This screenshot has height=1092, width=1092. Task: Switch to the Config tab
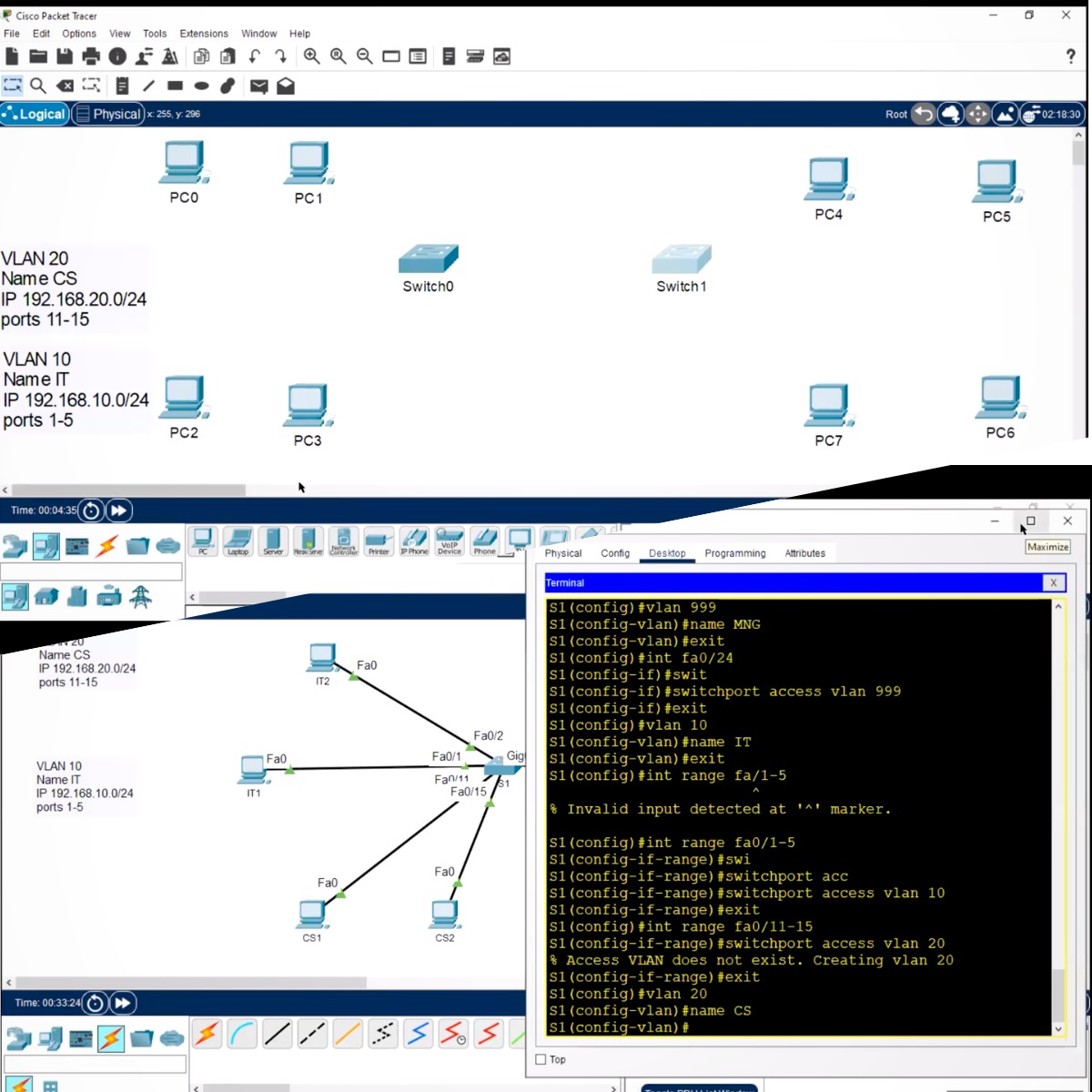tap(615, 553)
